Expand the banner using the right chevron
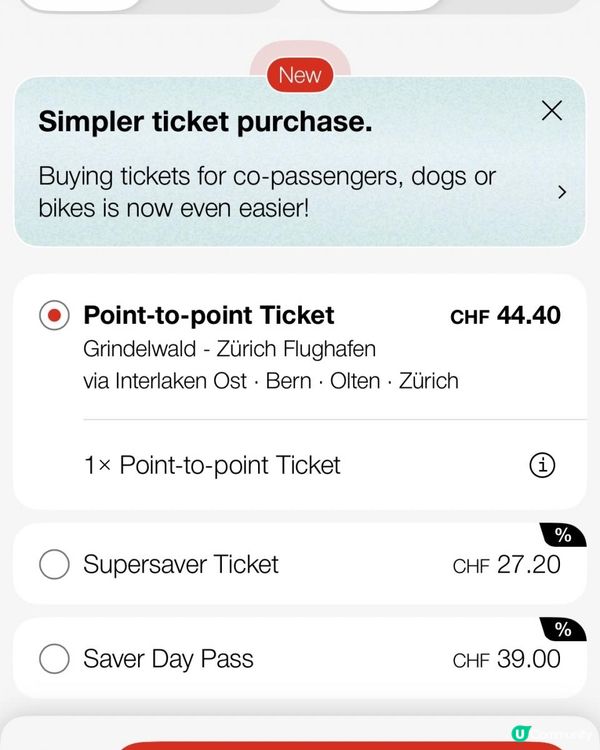Image resolution: width=600 pixels, height=750 pixels. [x=562, y=192]
